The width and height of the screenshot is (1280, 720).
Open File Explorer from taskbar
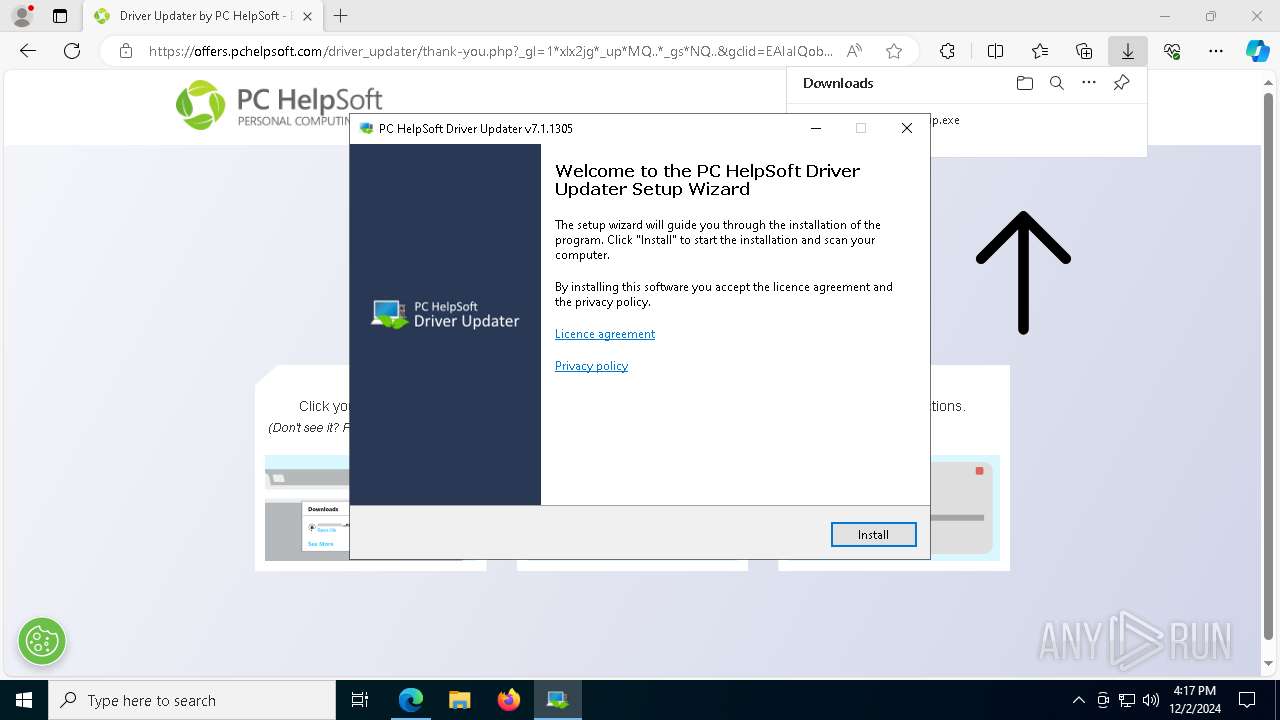[x=459, y=700]
